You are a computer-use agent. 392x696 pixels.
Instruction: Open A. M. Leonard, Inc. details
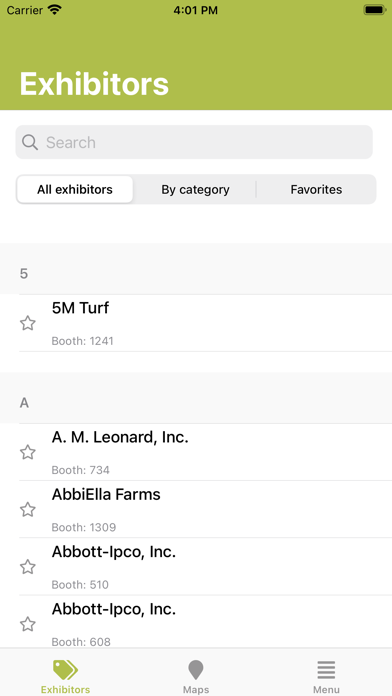[205, 452]
